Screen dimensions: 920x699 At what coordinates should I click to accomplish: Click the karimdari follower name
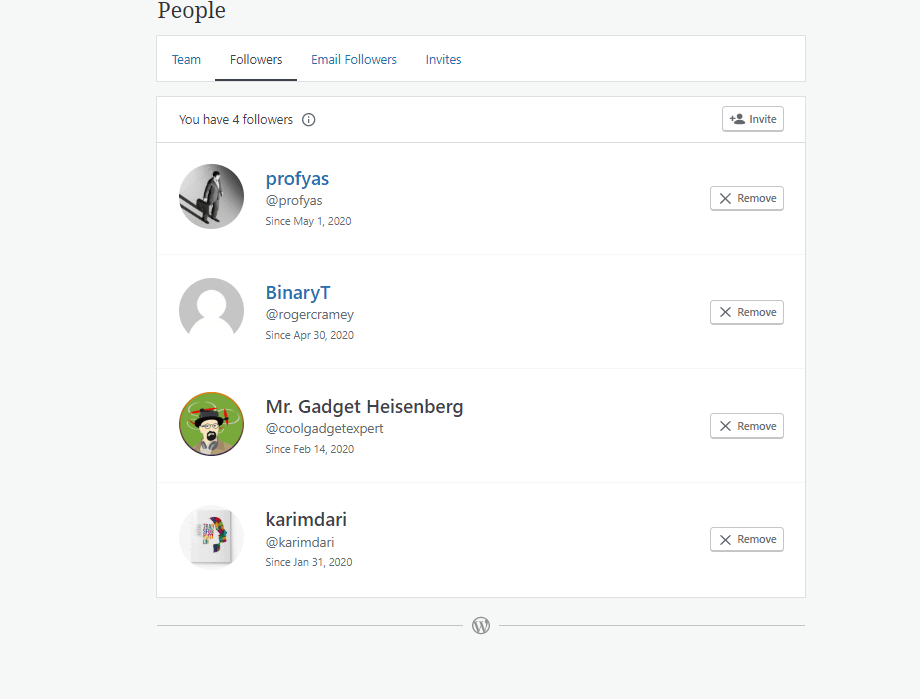click(306, 520)
